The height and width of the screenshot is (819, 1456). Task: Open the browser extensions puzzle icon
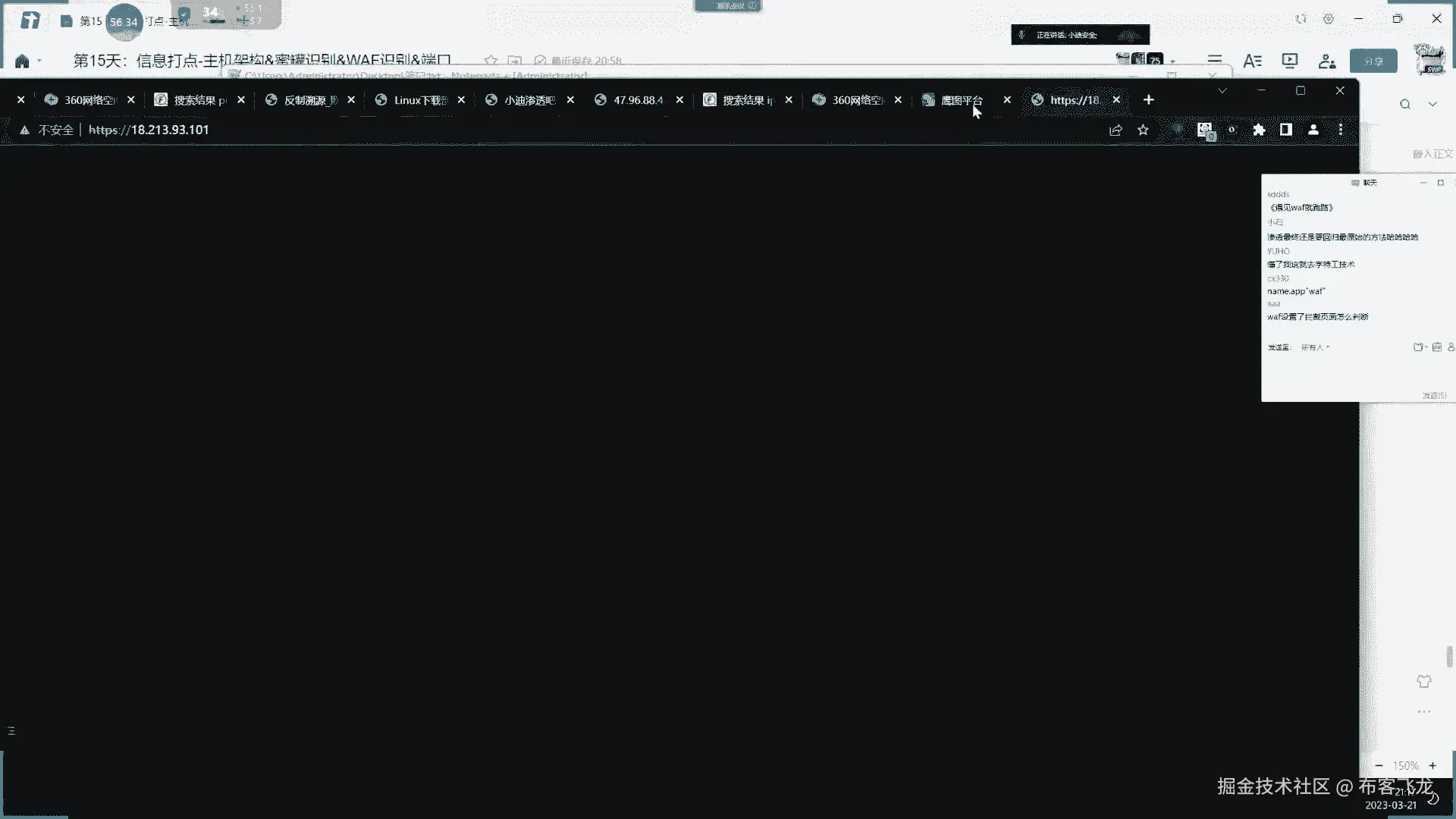click(1259, 130)
